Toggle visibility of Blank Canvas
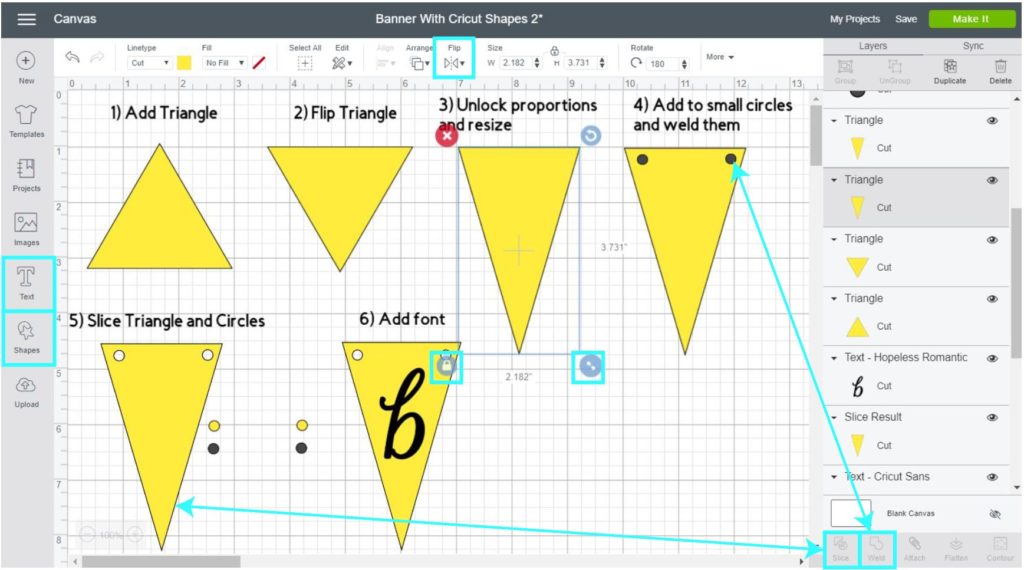This screenshot has width=1024, height=570. point(994,513)
